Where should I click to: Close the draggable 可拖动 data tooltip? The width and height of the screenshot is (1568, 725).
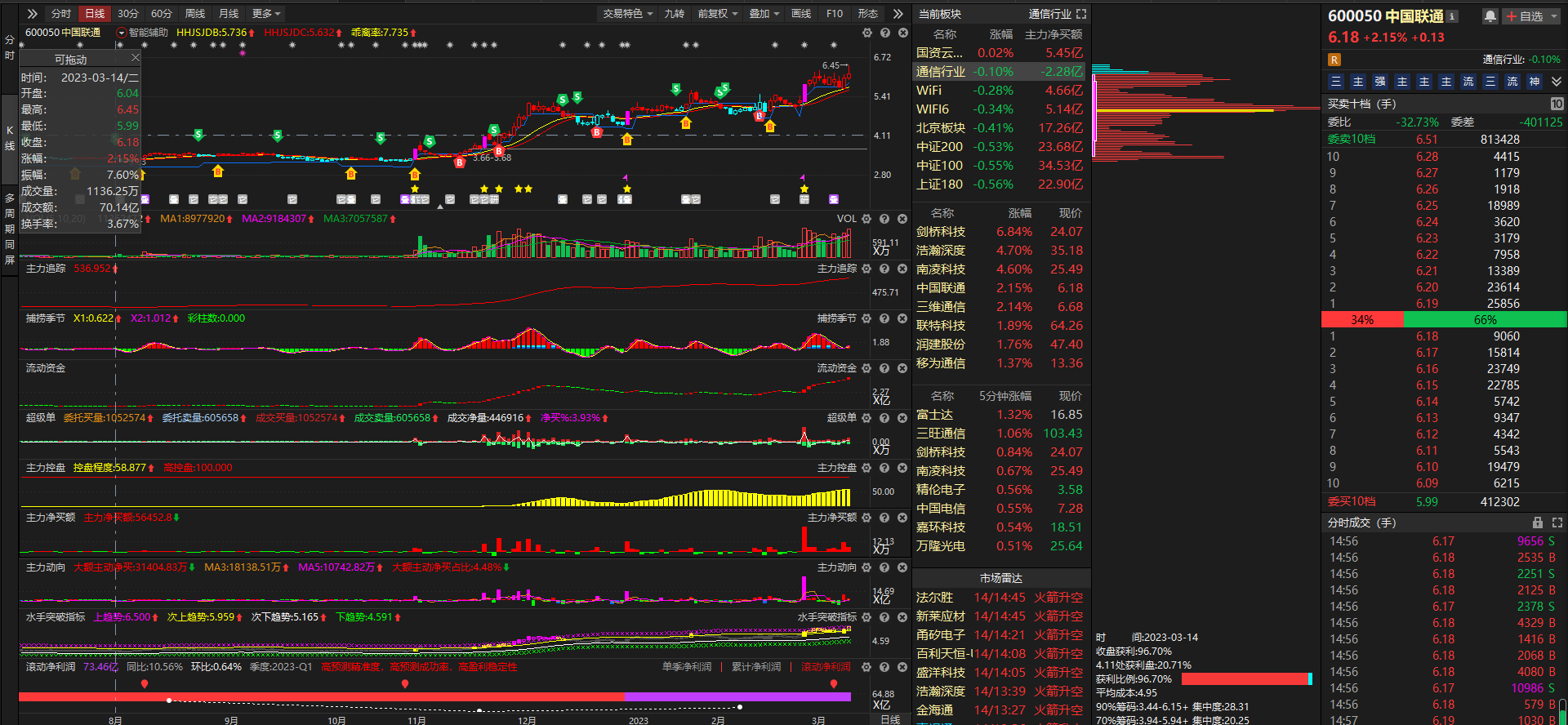point(136,58)
